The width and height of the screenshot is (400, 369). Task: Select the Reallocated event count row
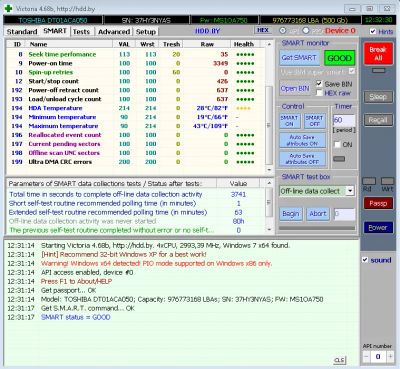(x=136, y=135)
